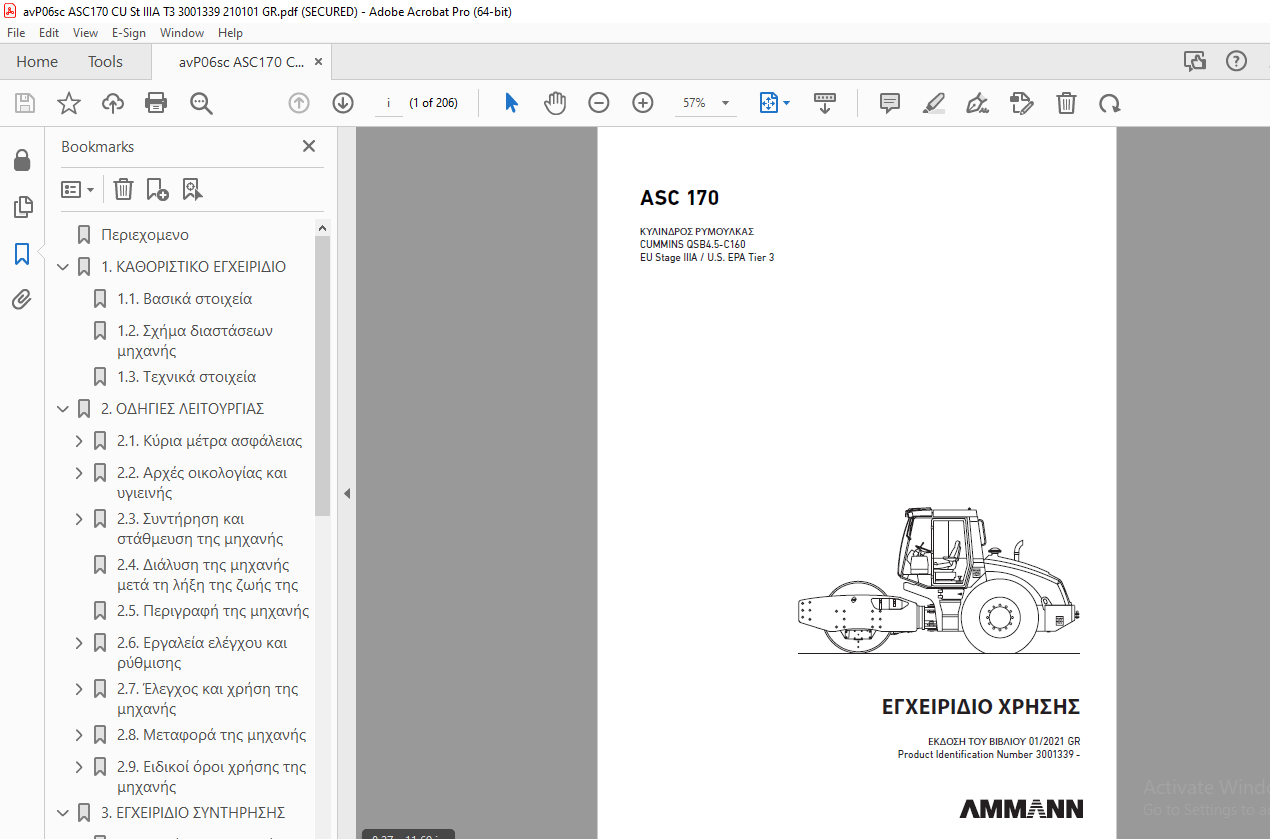
Task: Rotate the page view clockwise
Action: (1109, 103)
